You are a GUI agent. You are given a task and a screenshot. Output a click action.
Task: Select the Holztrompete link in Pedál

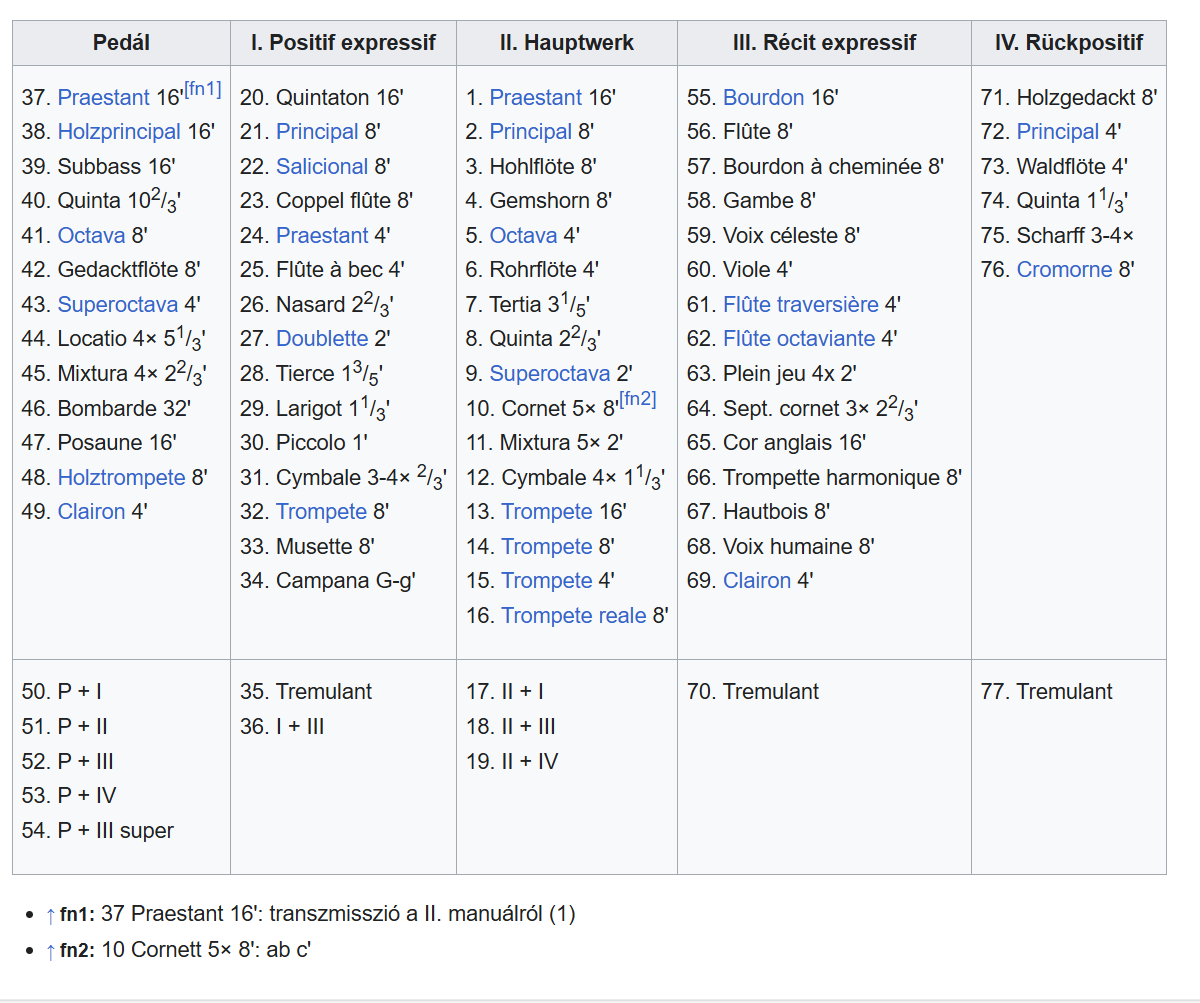pyautogui.click(x=122, y=477)
